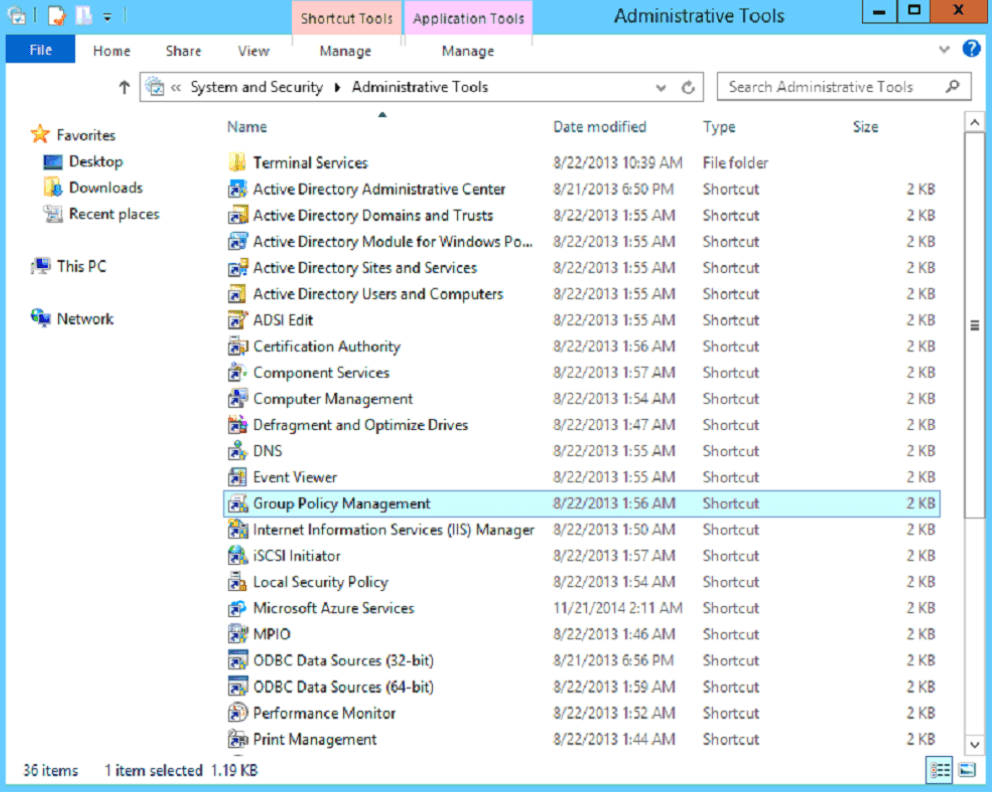Click the Performance Monitor icon
The image size is (992, 792).
pyautogui.click(x=237, y=713)
